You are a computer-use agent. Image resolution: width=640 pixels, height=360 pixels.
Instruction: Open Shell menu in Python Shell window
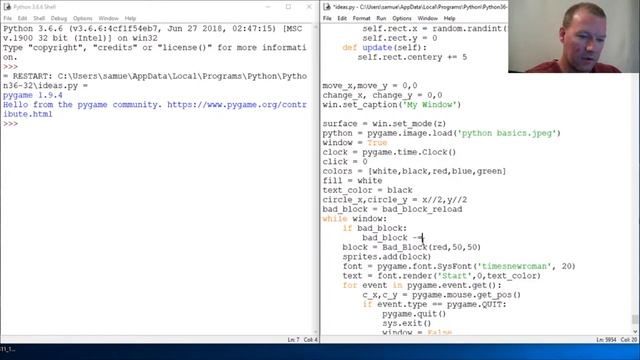(39, 18)
